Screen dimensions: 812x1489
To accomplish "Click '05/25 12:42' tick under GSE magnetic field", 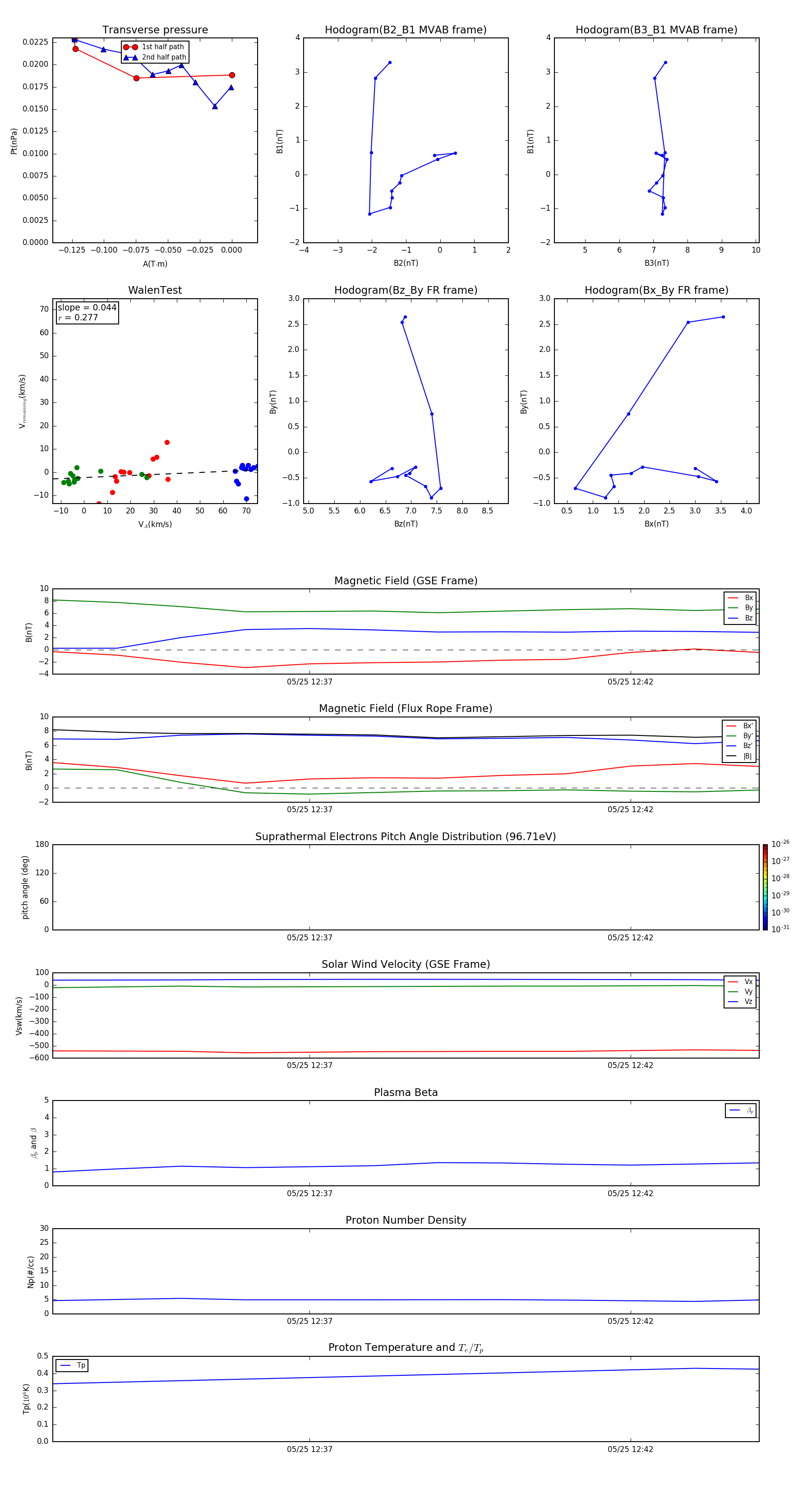I will [630, 681].
